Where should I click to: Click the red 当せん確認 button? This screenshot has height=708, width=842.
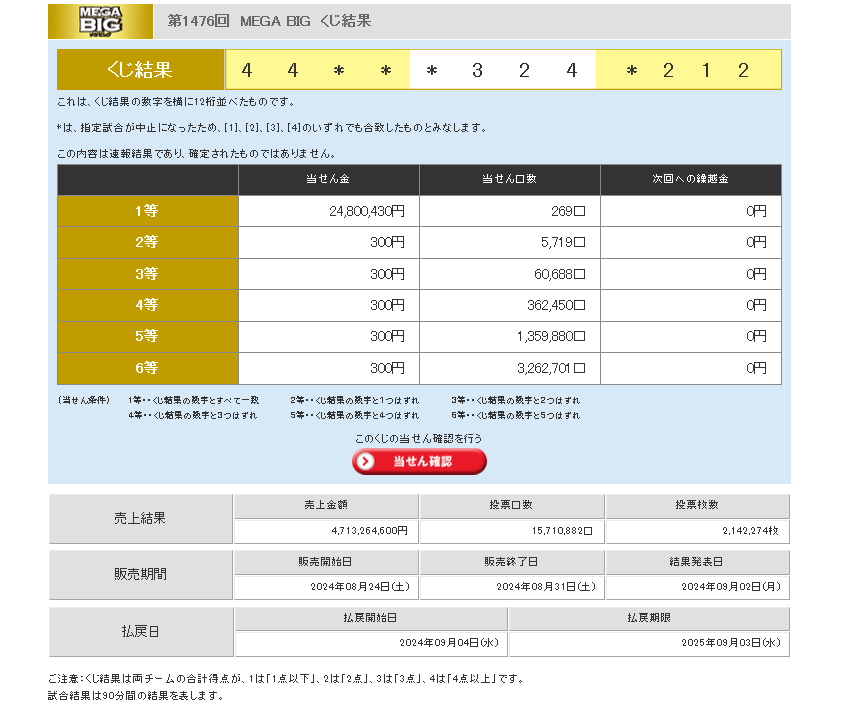(x=419, y=461)
